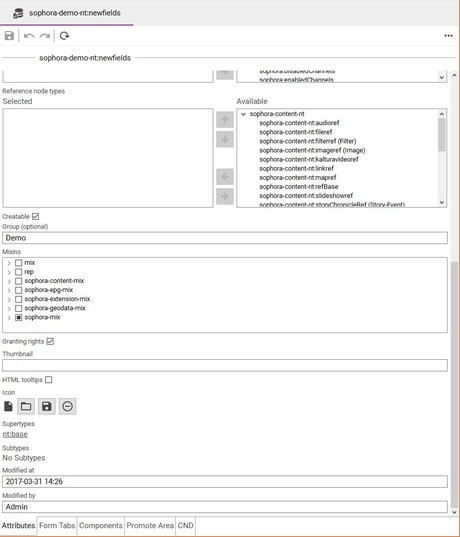Check the sophora-epg-mix checkbox
The image size is (460, 537).
pyautogui.click(x=18, y=290)
